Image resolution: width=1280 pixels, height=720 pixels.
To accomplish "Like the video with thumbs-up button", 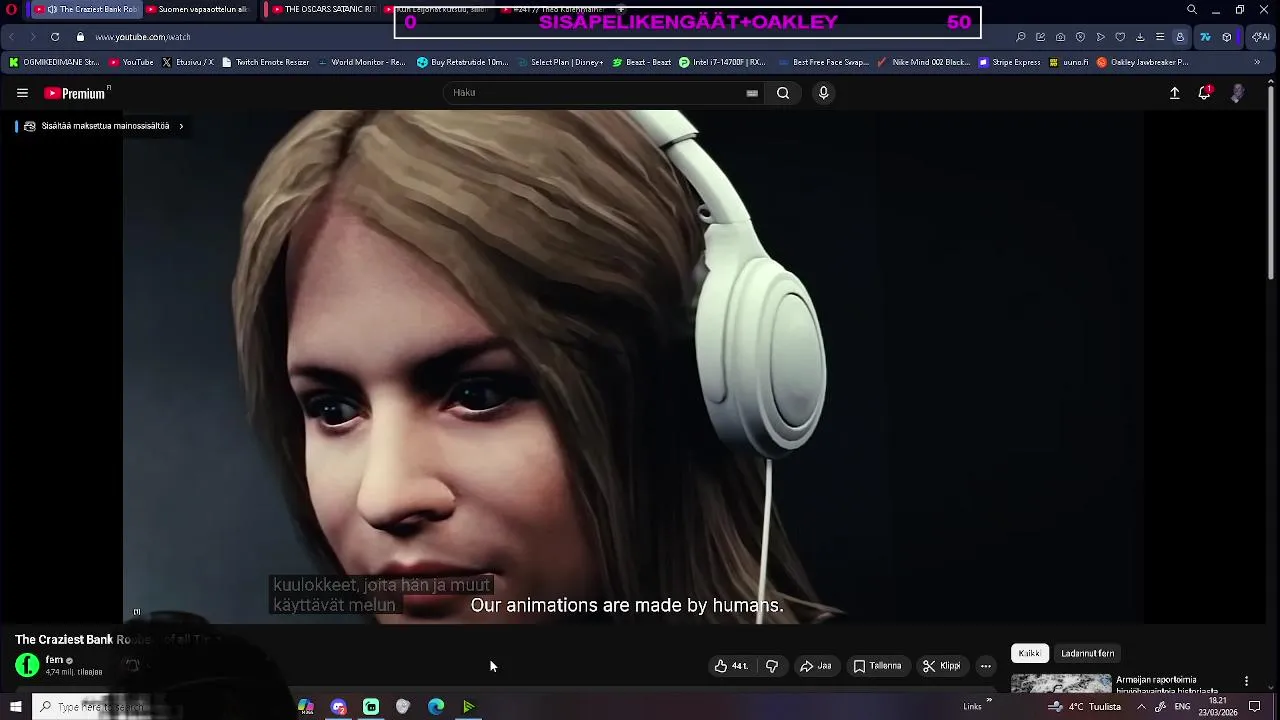I will 731,666.
